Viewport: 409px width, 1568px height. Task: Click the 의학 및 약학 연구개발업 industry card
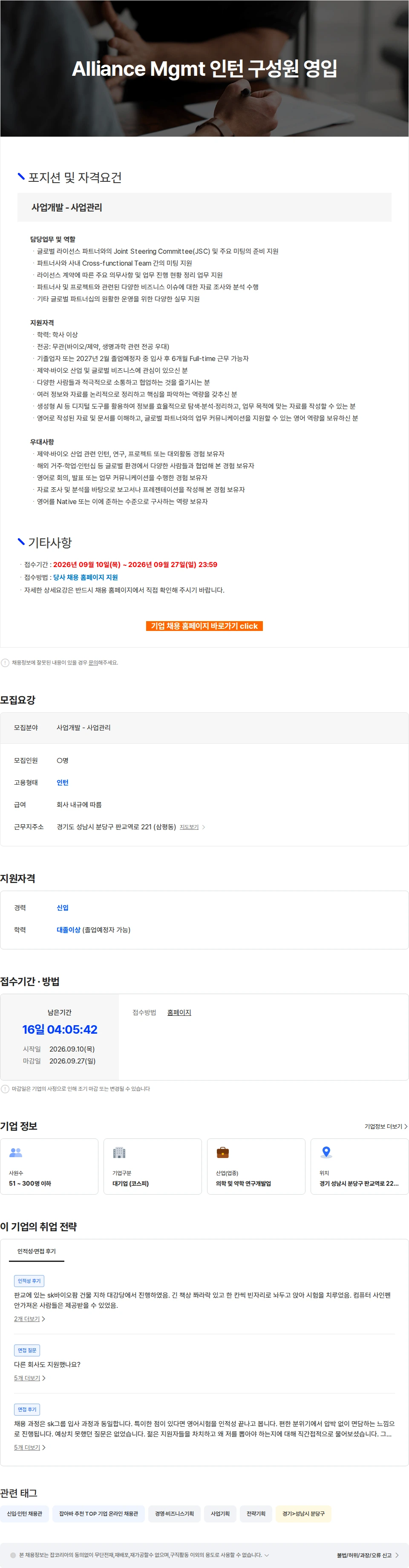point(256,1166)
